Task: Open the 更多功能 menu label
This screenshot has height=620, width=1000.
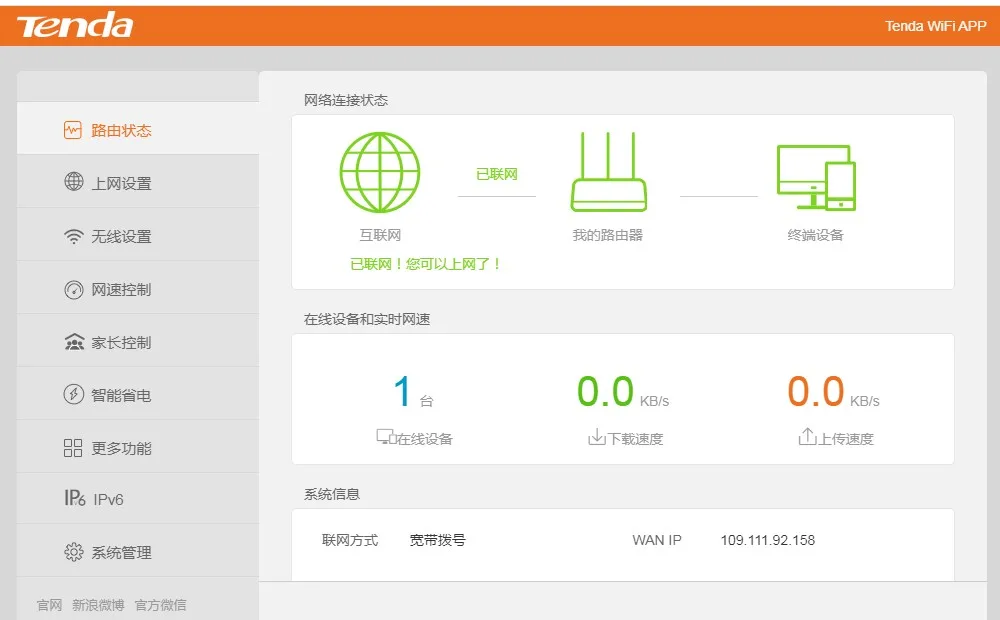Action: pos(121,448)
